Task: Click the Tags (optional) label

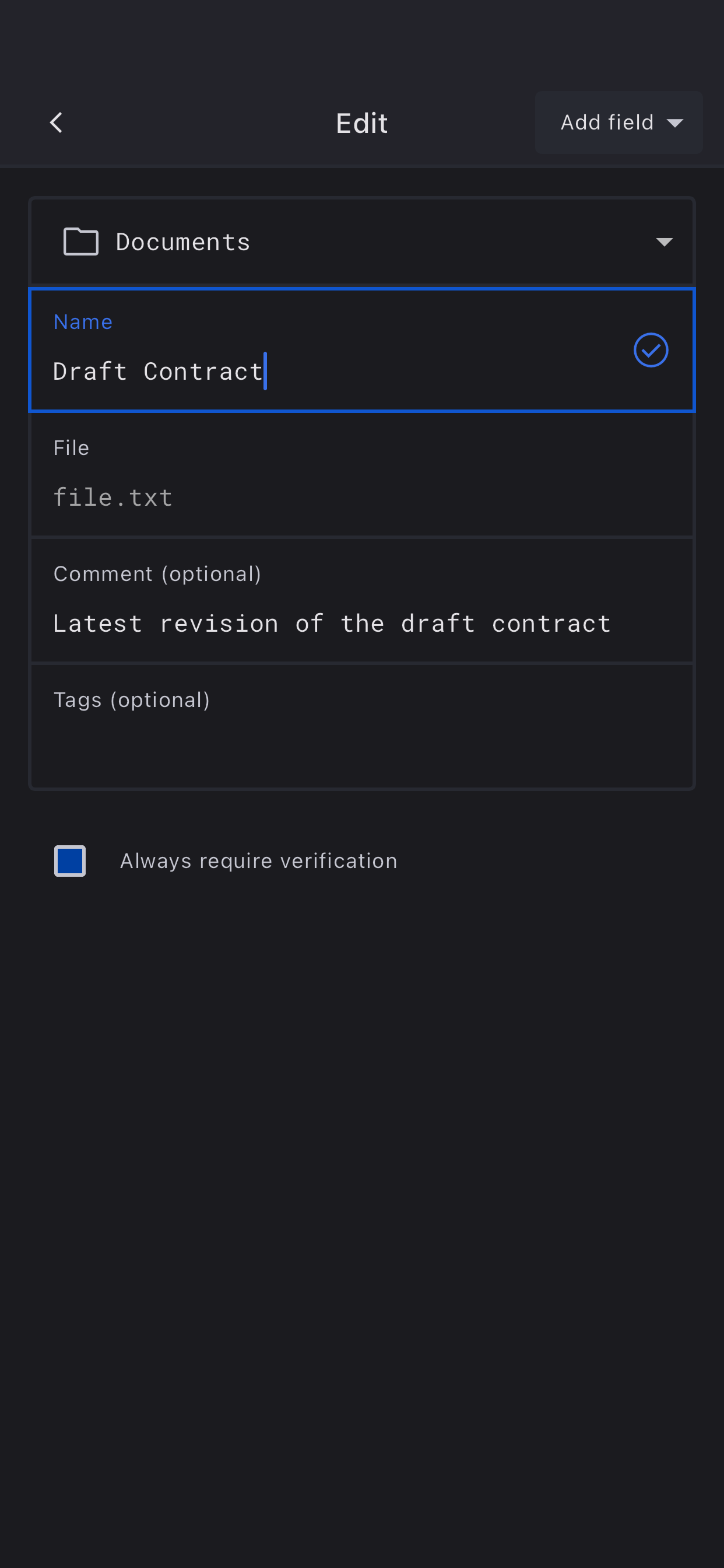Action: coord(131,700)
